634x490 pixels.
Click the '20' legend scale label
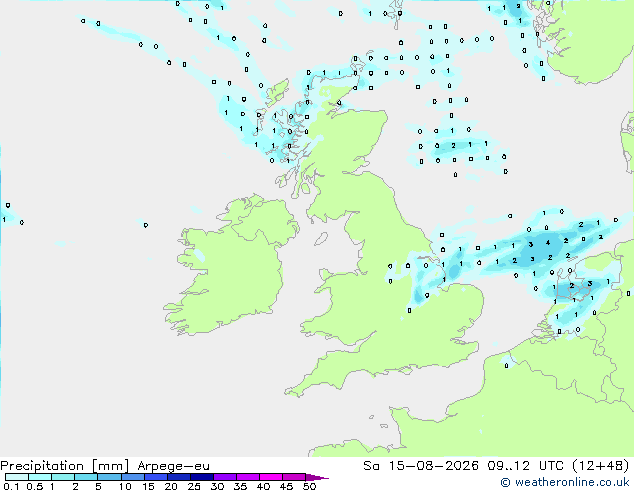point(171,486)
